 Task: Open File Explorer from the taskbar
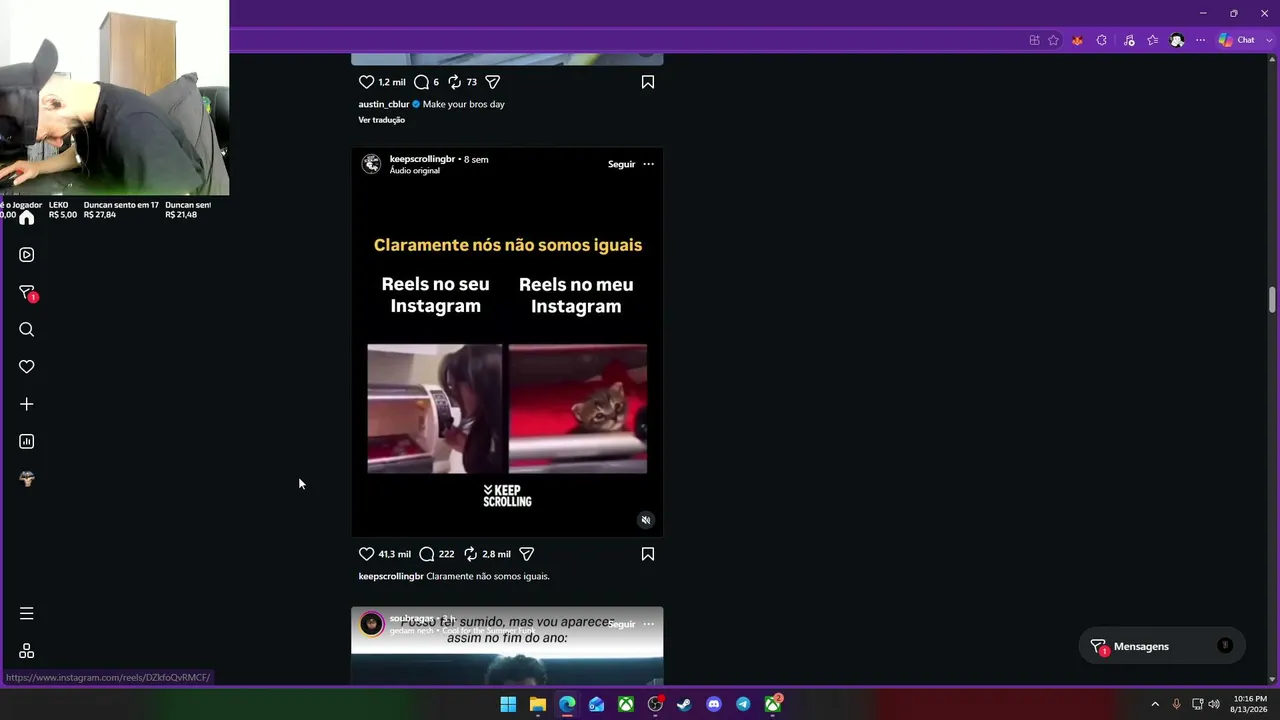click(538, 704)
